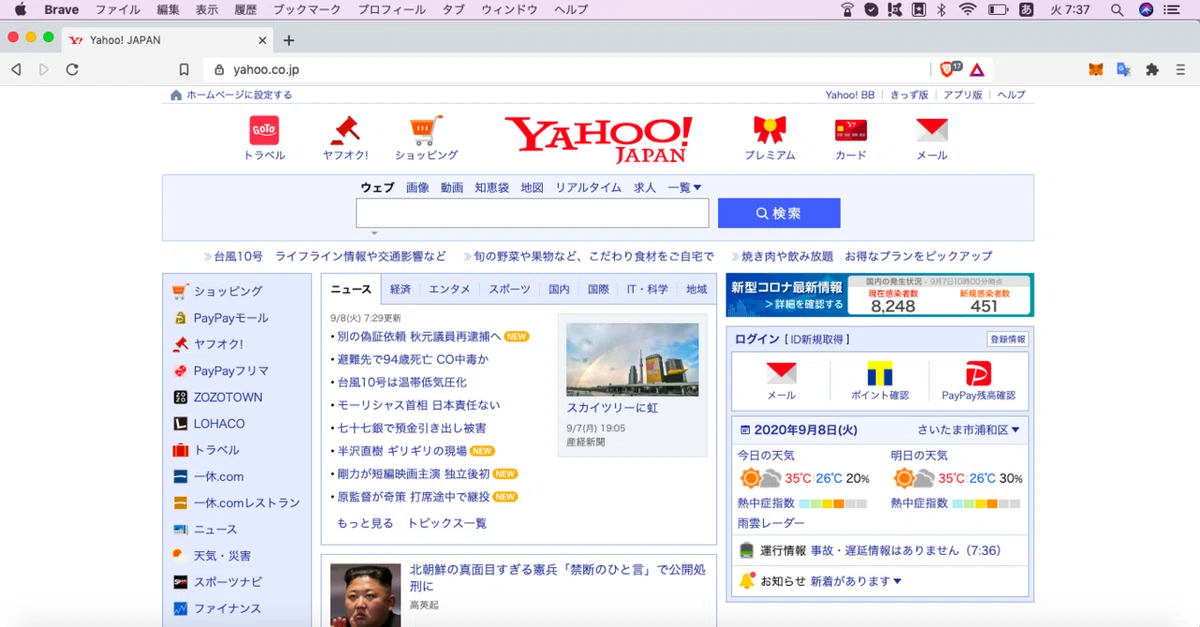Open Brave's hamburger menu

pyautogui.click(x=1181, y=70)
